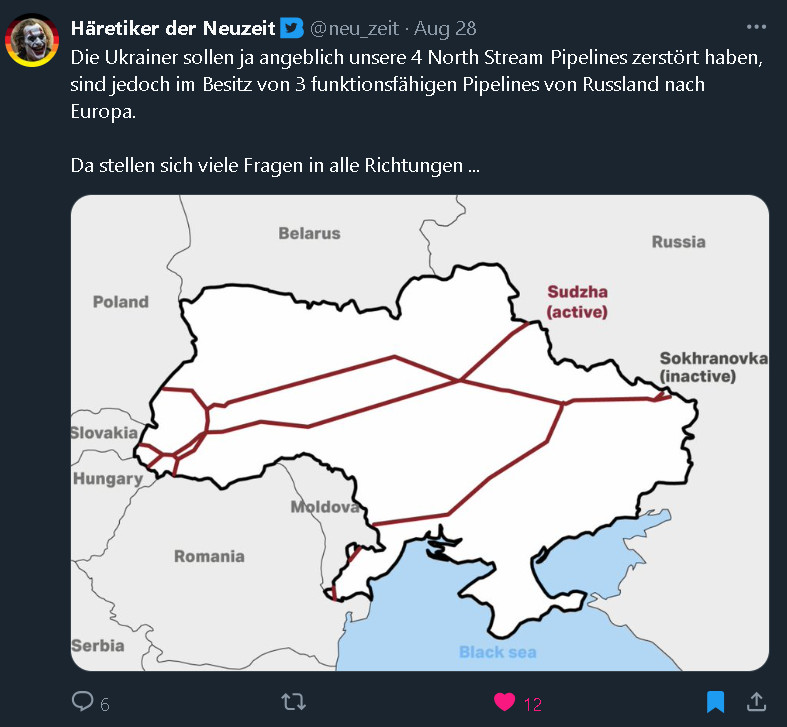Click the "Black sea" label on the map
The height and width of the screenshot is (727, 787).
[497, 652]
